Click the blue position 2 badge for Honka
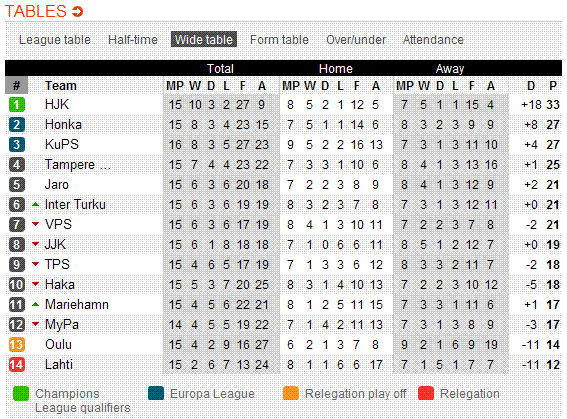Viewport: 567px width, 419px height. (17, 125)
